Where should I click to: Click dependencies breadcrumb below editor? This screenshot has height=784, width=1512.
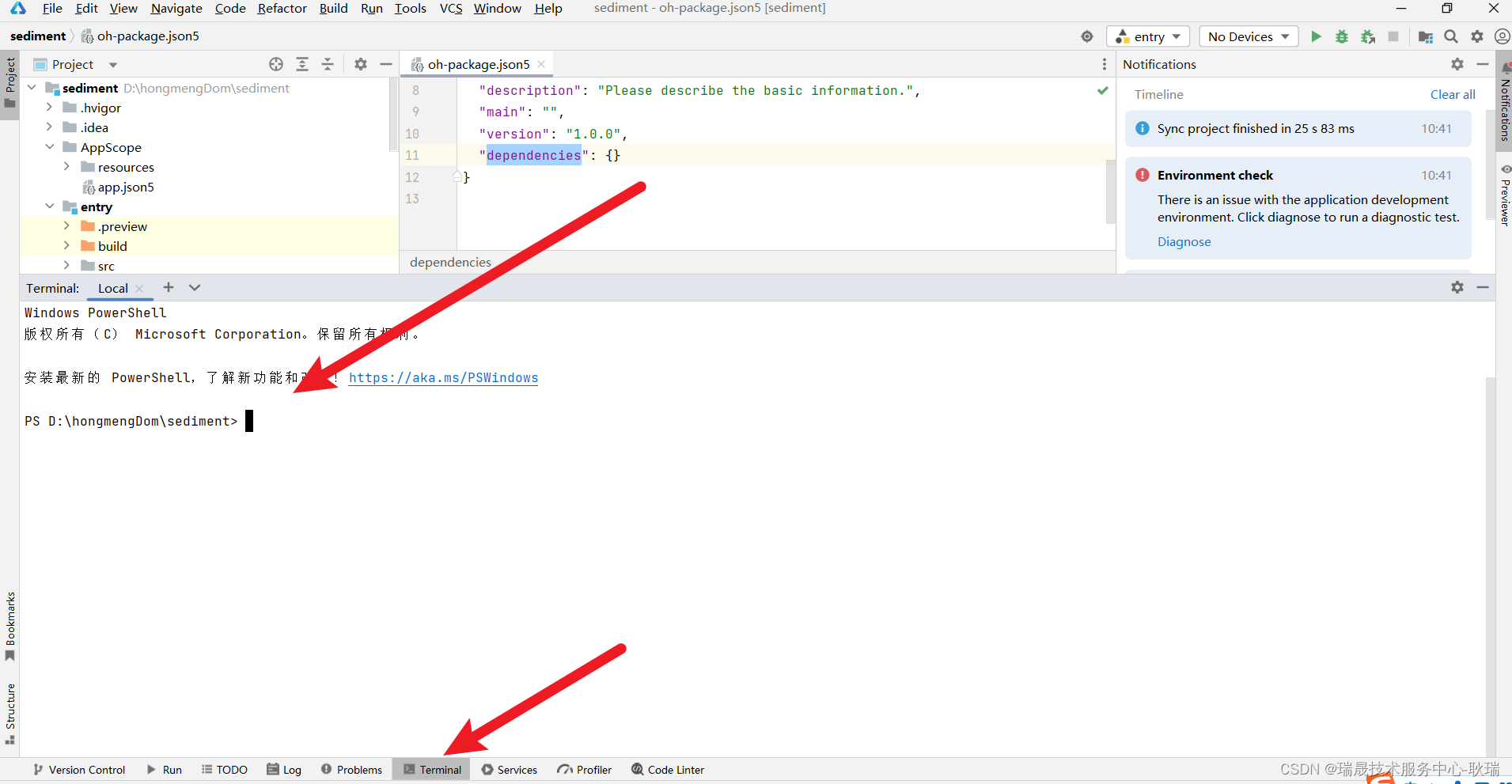pos(450,262)
